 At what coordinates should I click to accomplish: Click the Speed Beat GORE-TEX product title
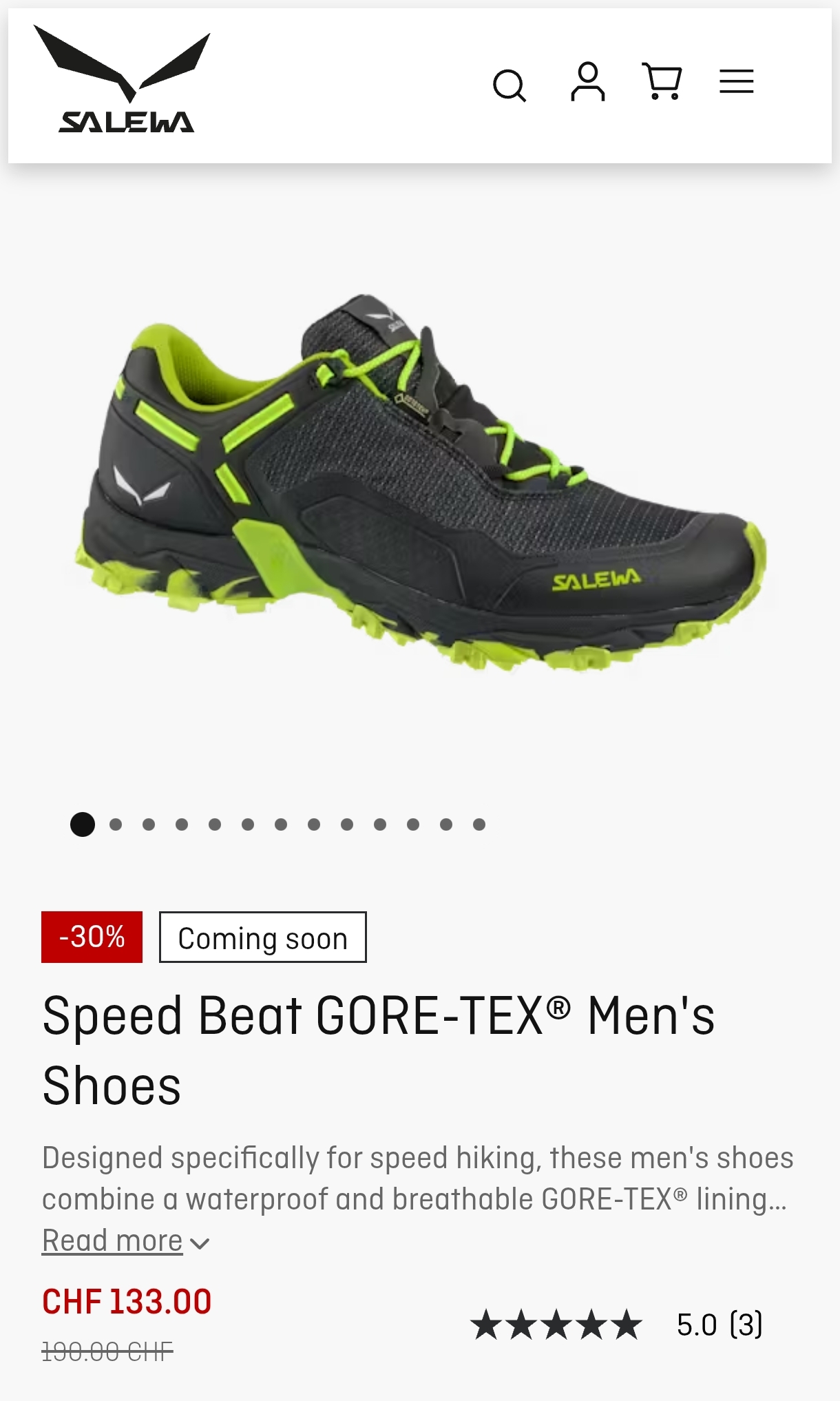(379, 1050)
